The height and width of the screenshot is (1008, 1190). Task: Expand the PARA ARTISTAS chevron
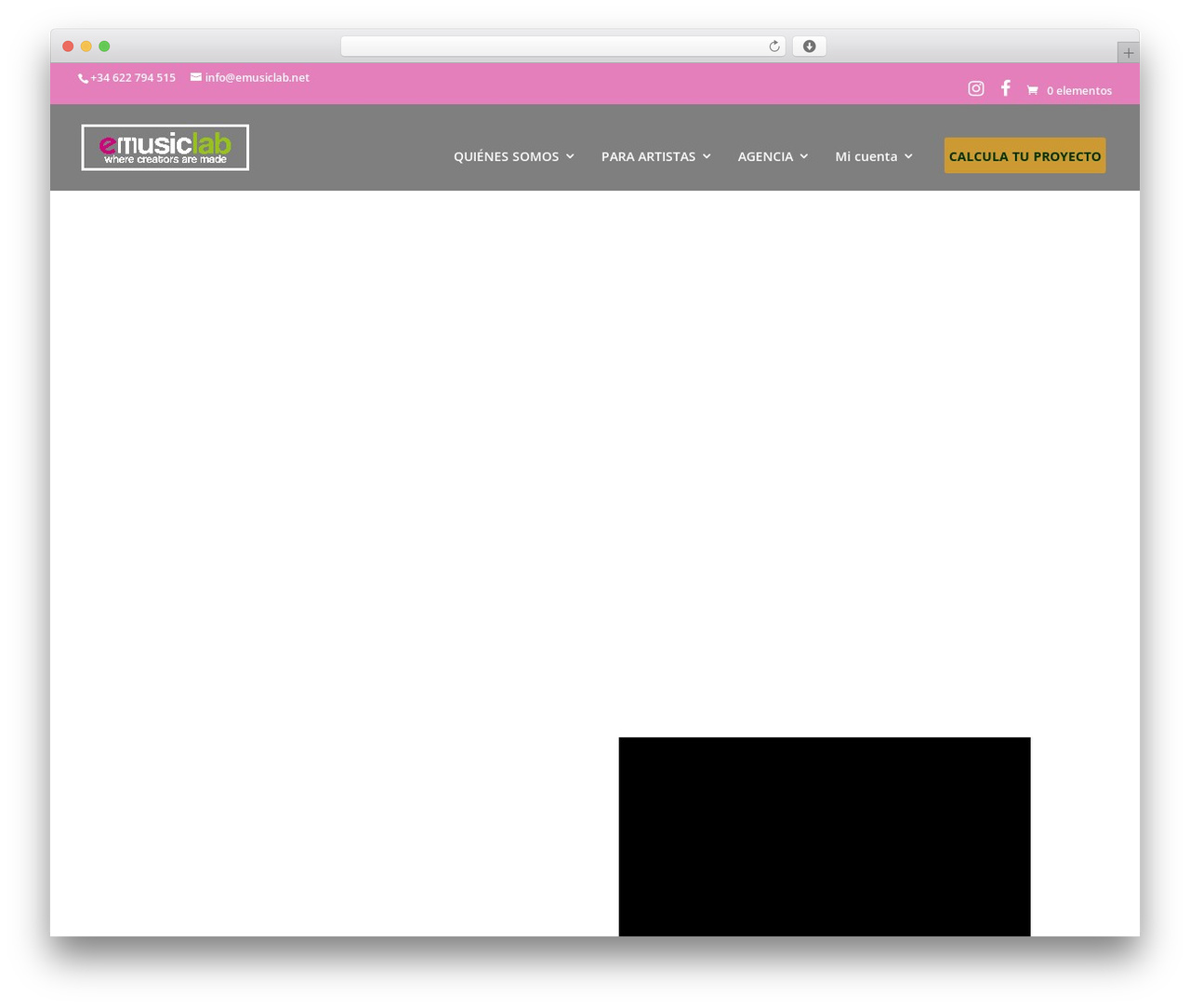(x=707, y=156)
